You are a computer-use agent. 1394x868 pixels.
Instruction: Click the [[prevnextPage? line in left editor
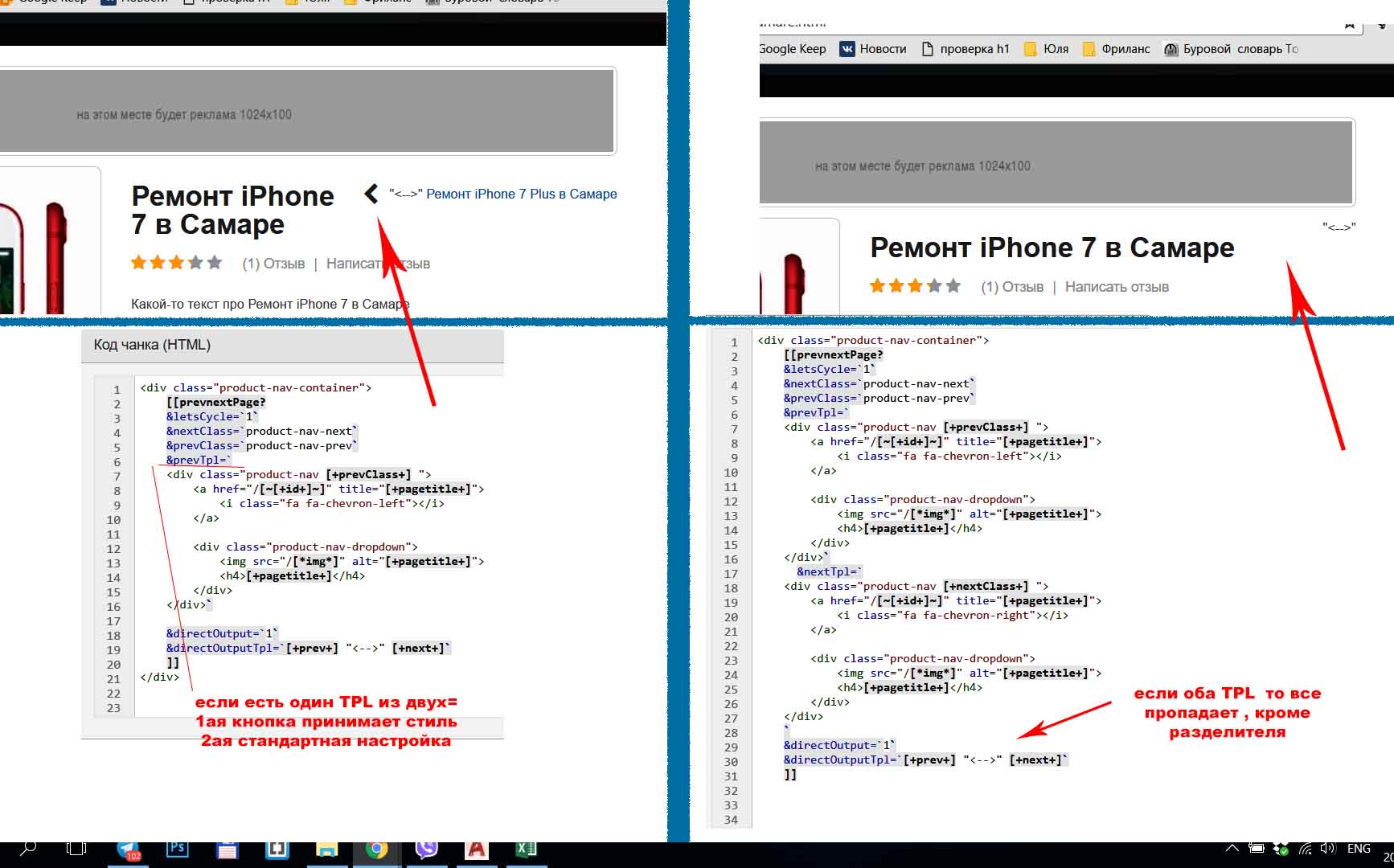pyautogui.click(x=215, y=402)
